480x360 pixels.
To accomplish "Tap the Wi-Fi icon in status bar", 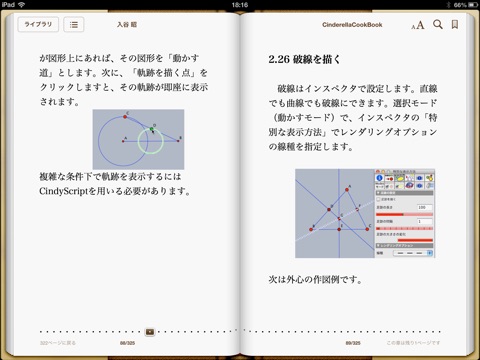I will point(22,5).
